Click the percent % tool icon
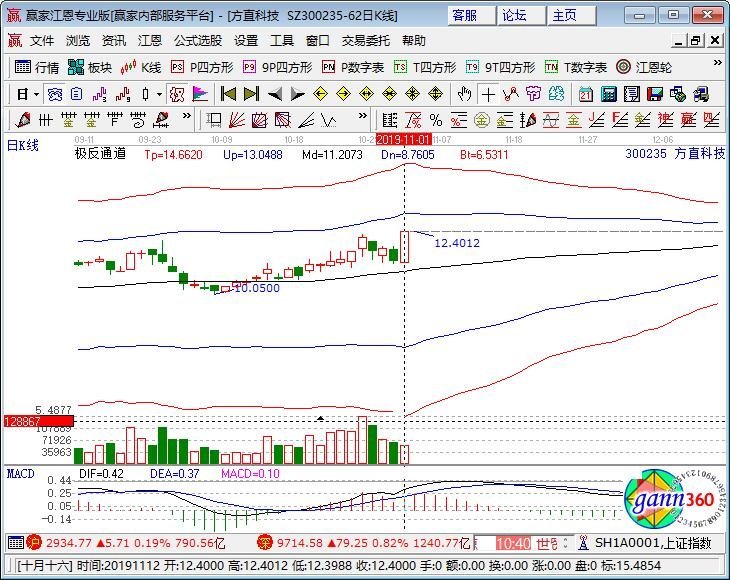The width and height of the screenshot is (730, 580). click(436, 121)
